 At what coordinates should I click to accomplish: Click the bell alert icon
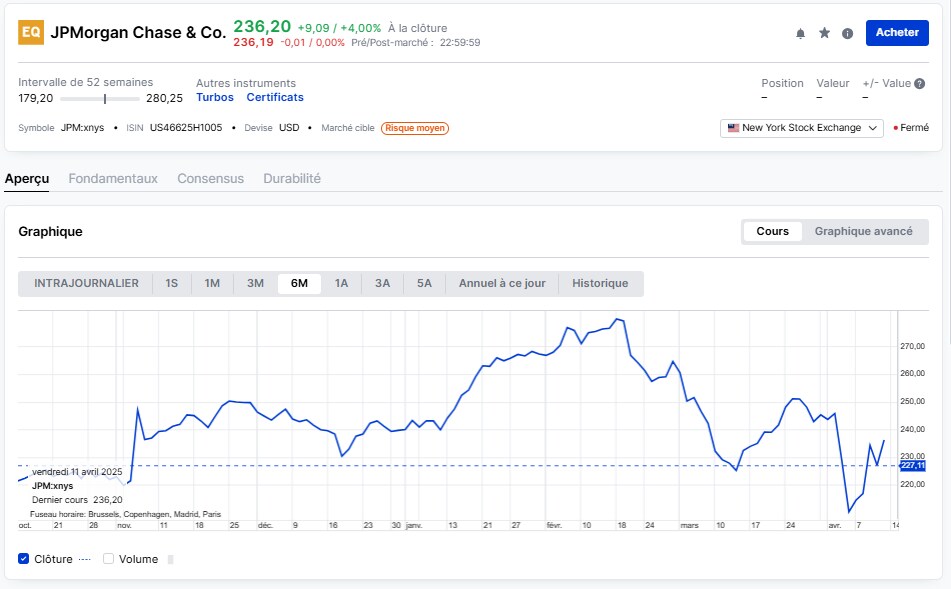tap(800, 33)
